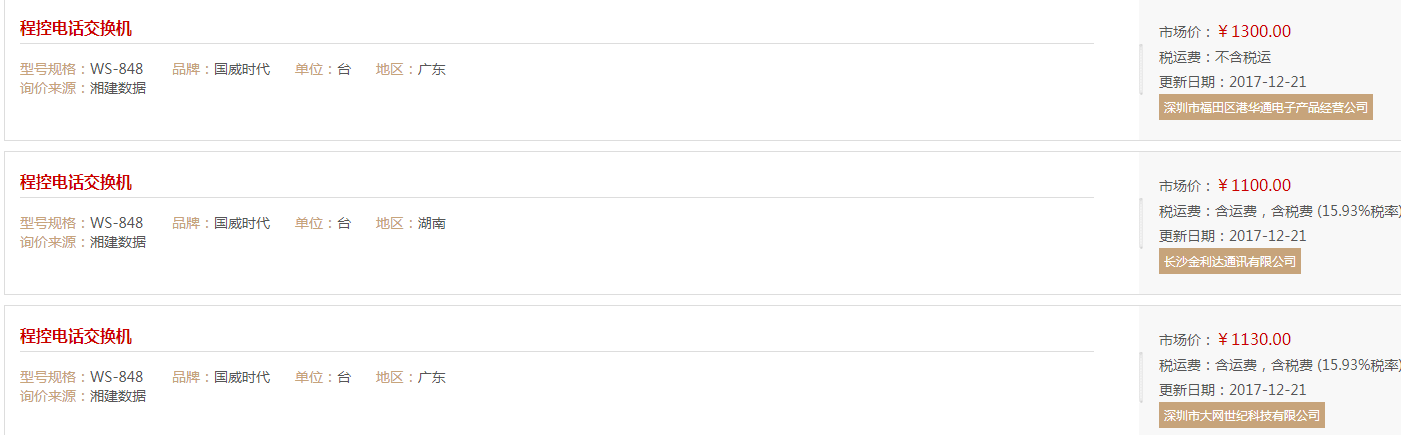Click the 湖南 region value
The width and height of the screenshot is (1401, 435).
point(432,223)
